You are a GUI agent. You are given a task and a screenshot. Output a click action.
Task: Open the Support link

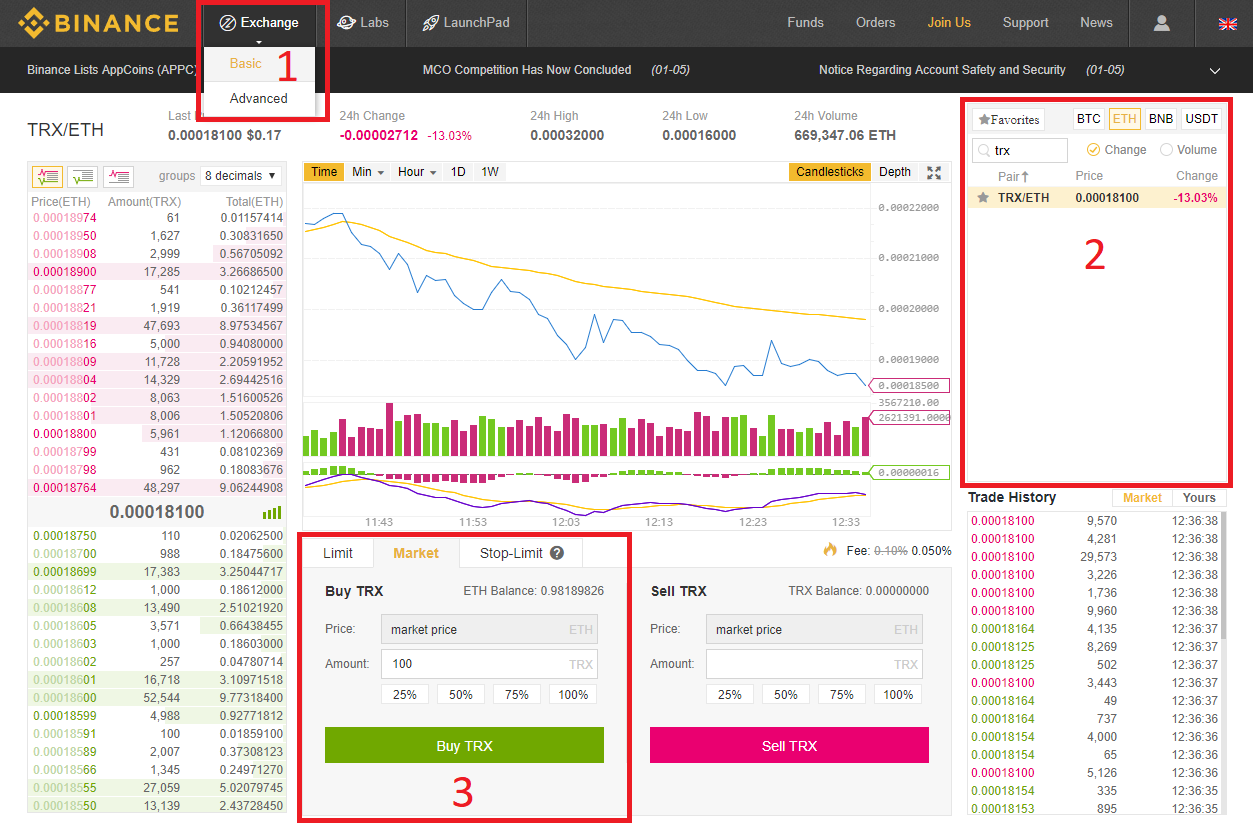tap(1025, 22)
